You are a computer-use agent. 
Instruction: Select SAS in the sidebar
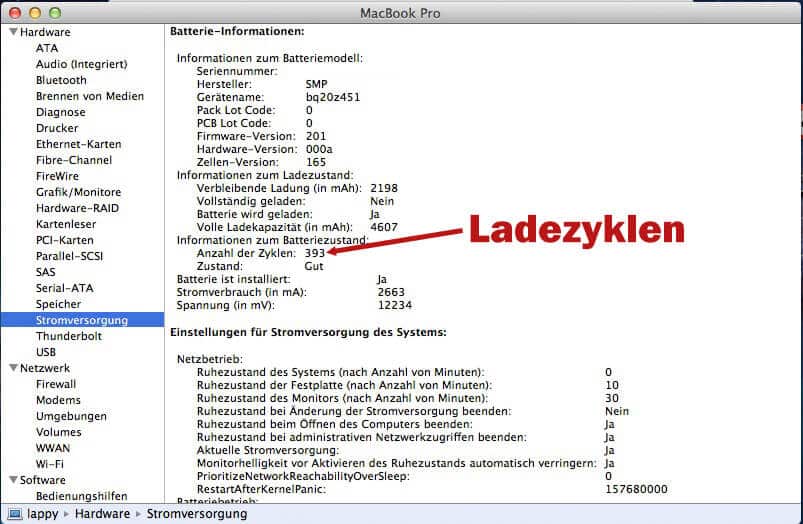pos(46,272)
